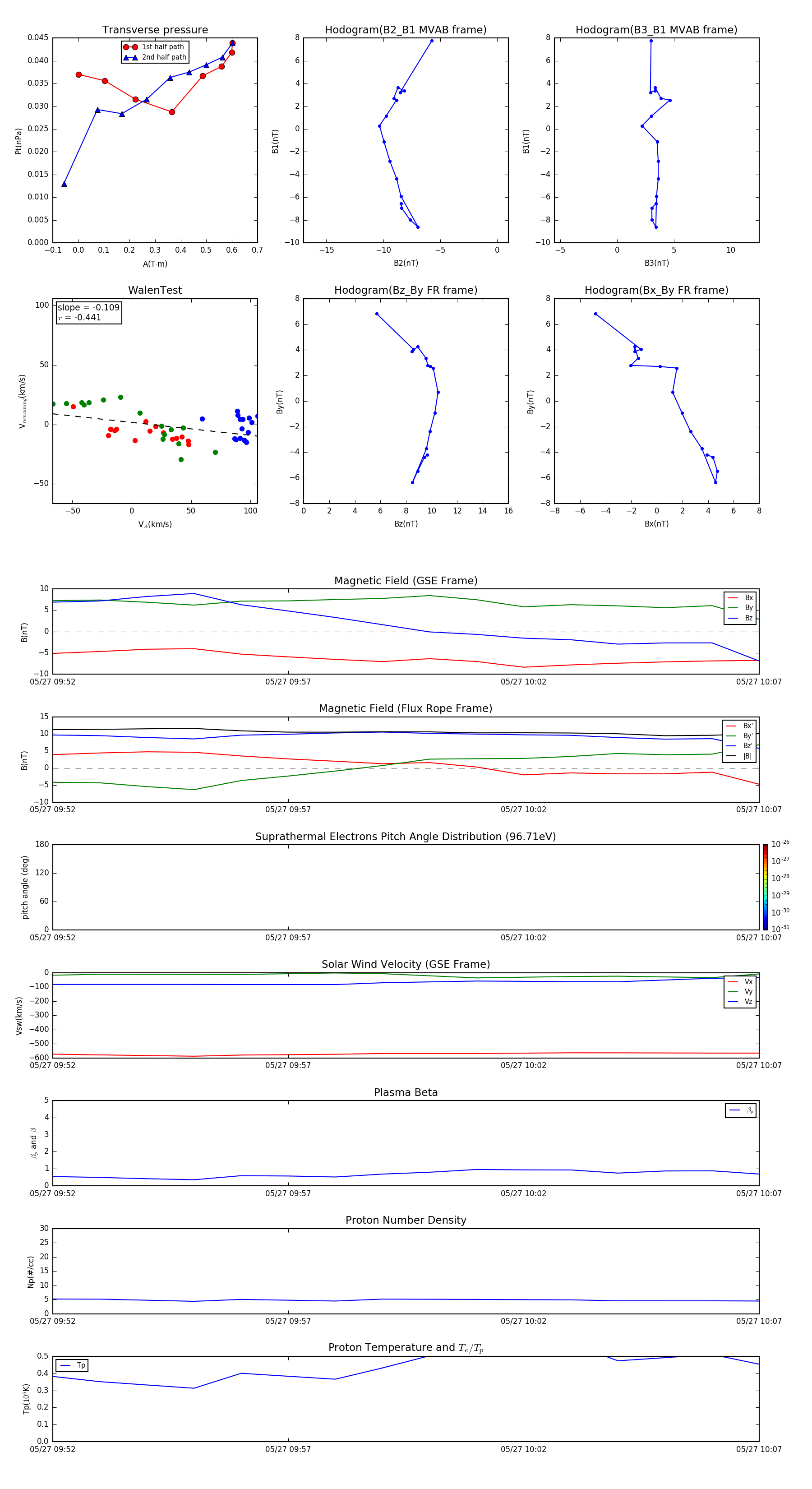Click the '05/27 09:57' tick under GSE magnetic field plot
Screen dimensions: 812x1489
(288, 682)
